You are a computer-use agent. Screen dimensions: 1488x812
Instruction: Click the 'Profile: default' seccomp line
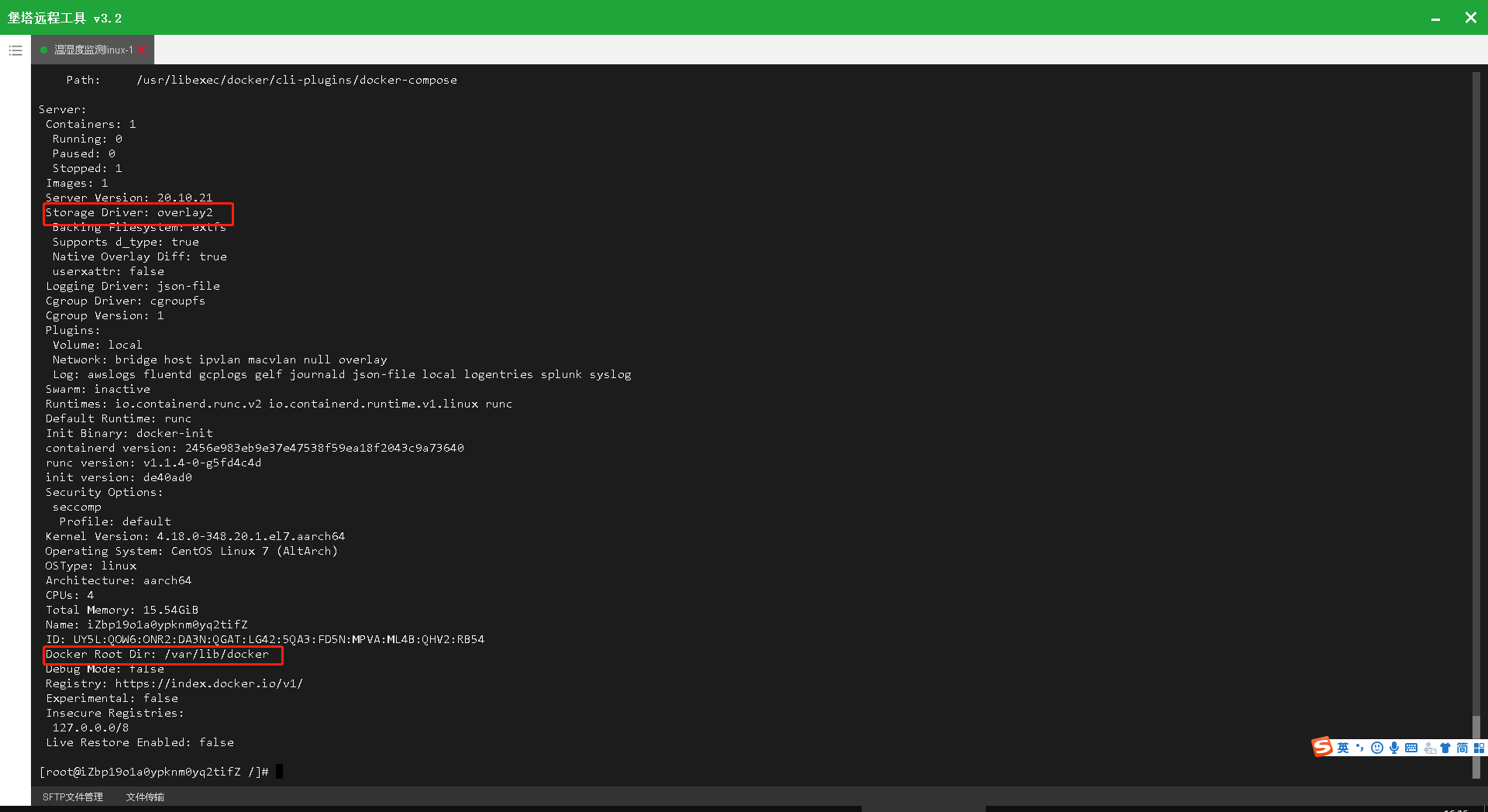(x=115, y=521)
